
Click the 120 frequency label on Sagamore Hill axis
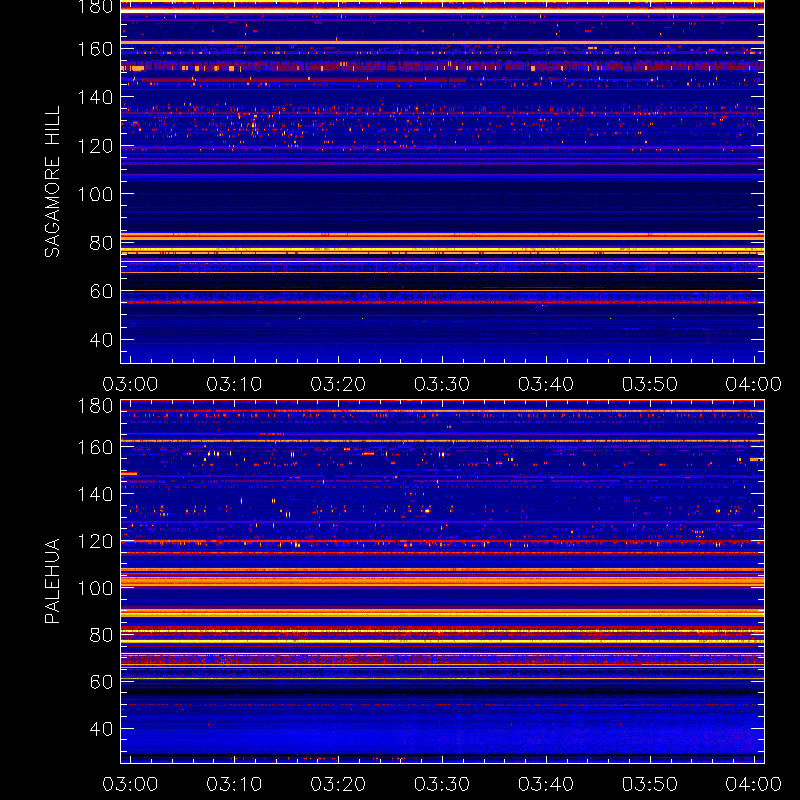tap(95, 146)
